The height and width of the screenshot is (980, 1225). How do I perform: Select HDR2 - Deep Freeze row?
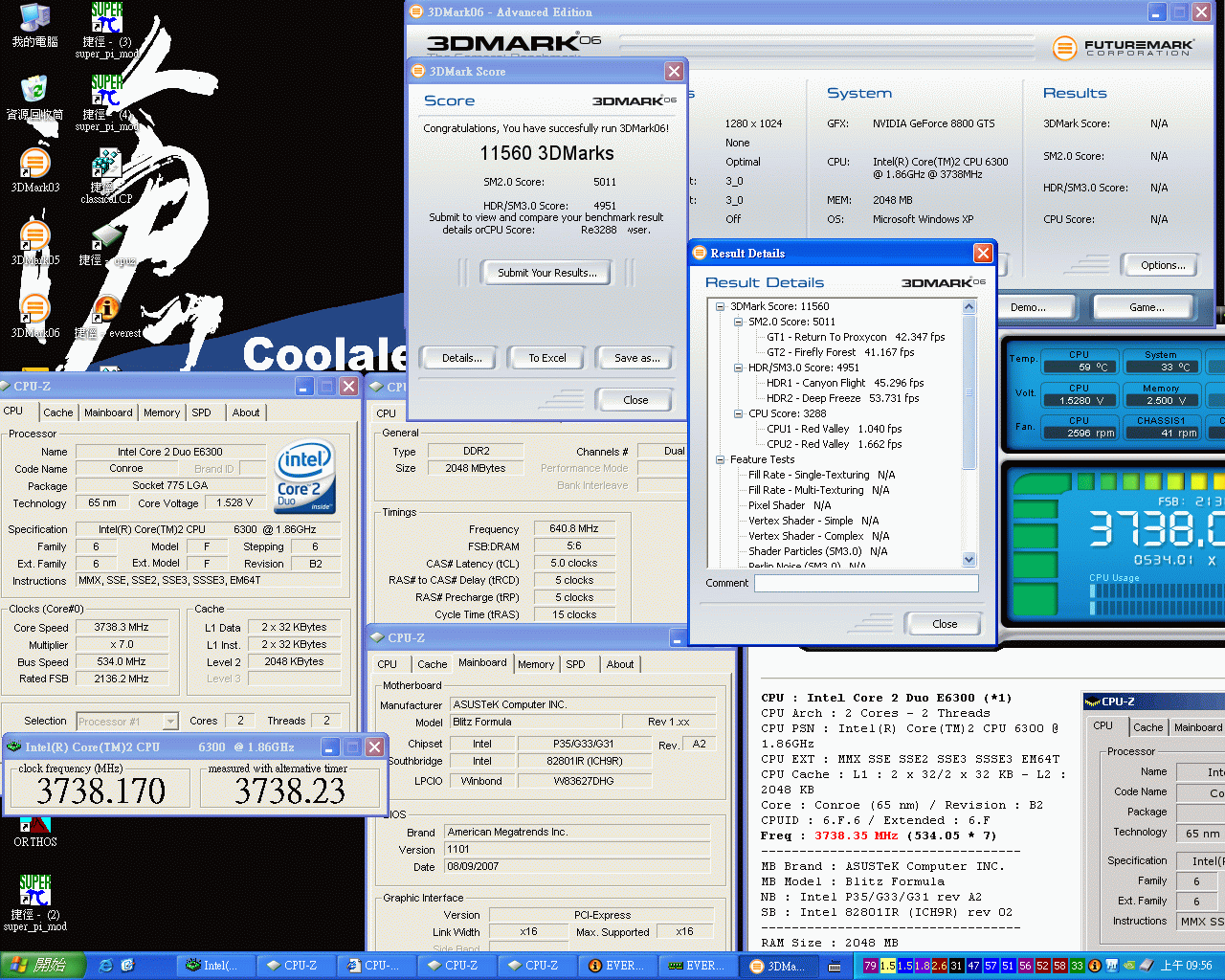[x=842, y=398]
